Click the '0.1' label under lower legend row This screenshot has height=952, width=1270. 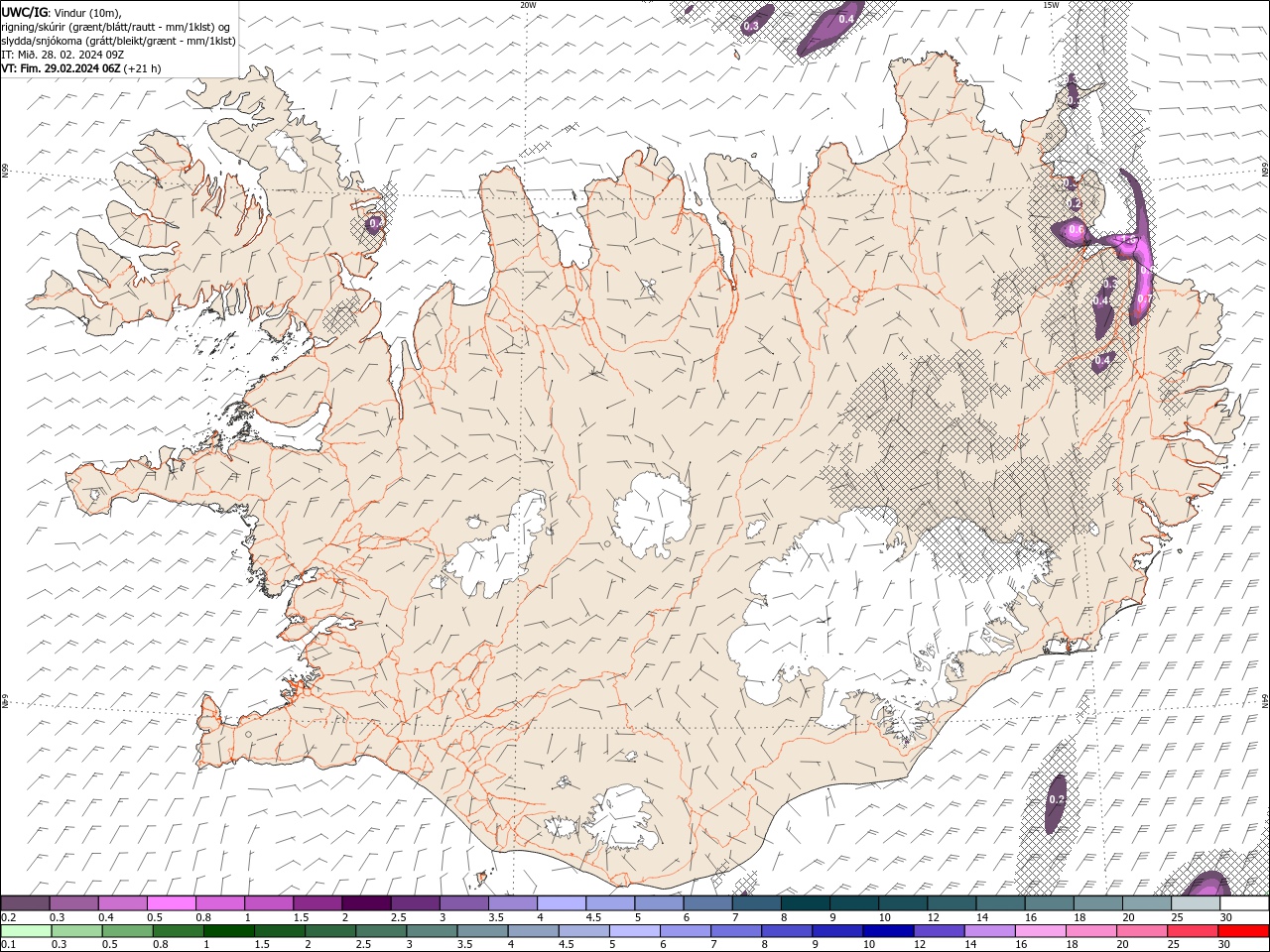[x=8, y=945]
